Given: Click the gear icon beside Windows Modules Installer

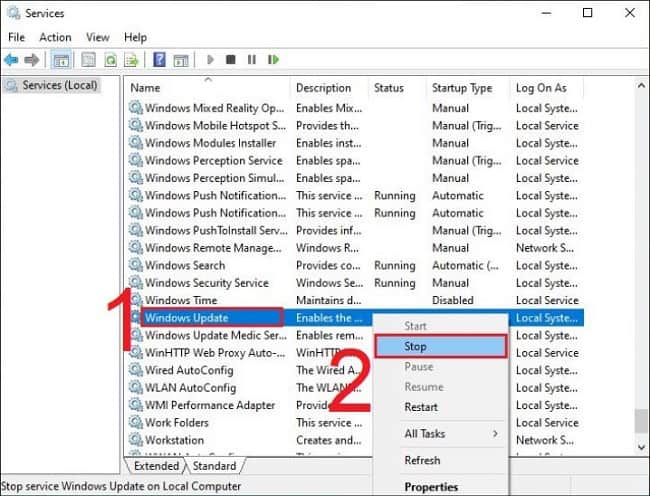Looking at the screenshot, I should (136, 143).
